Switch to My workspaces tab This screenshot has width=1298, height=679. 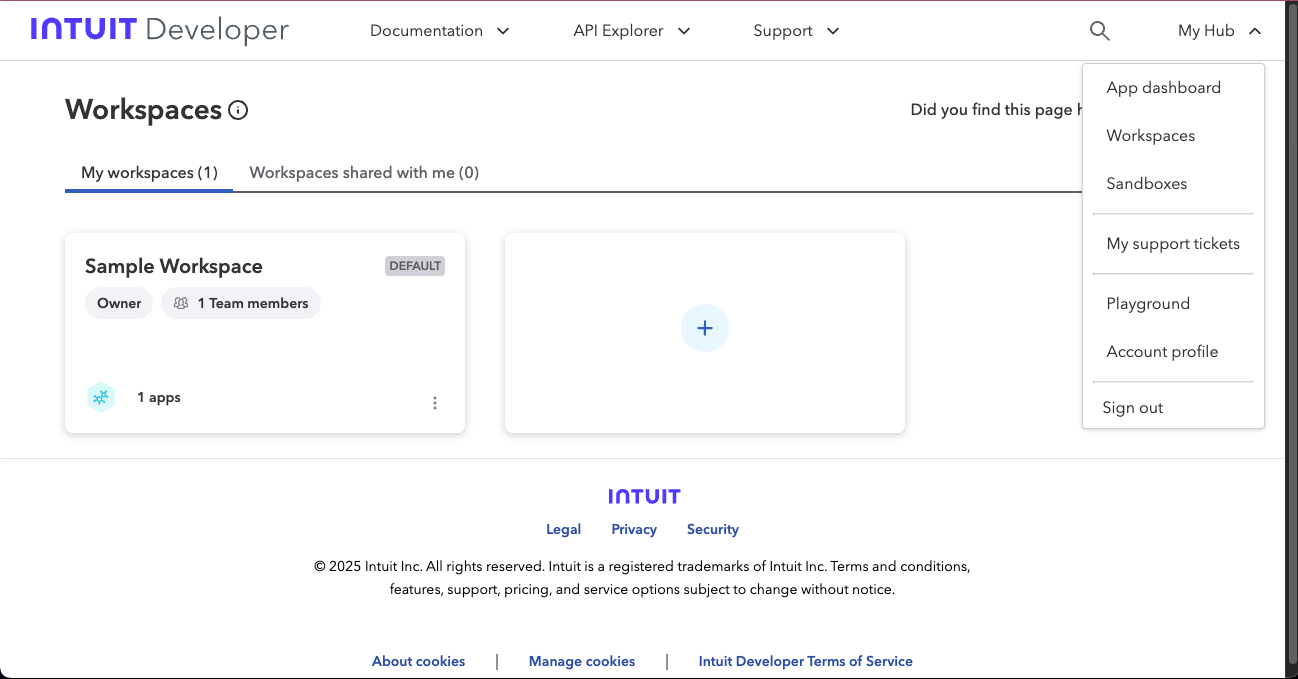tap(149, 173)
